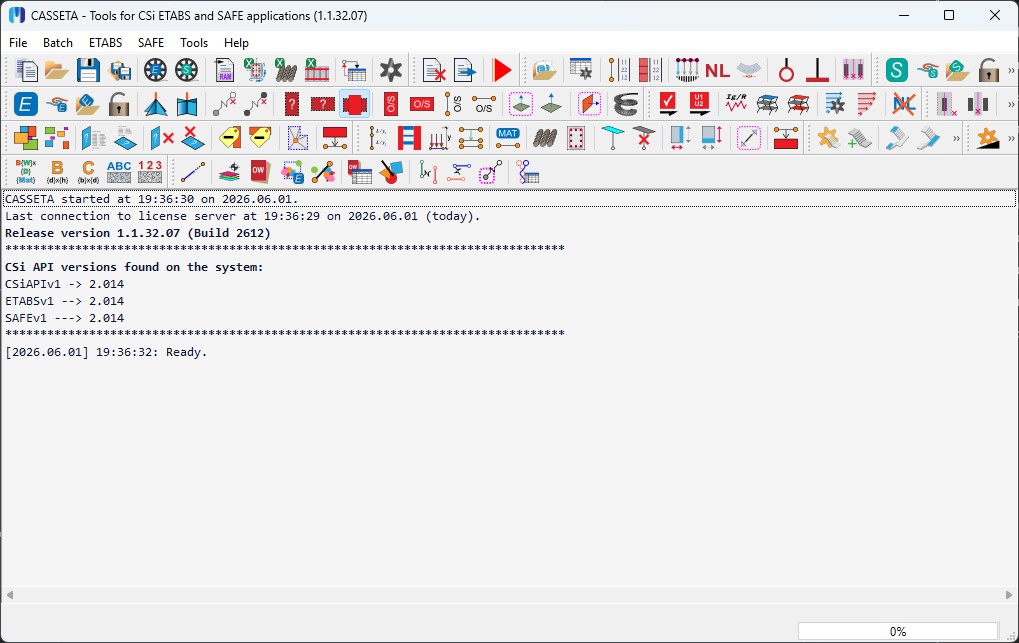Click the blue 'ABC' text icon
1019x643 pixels.
(119, 172)
